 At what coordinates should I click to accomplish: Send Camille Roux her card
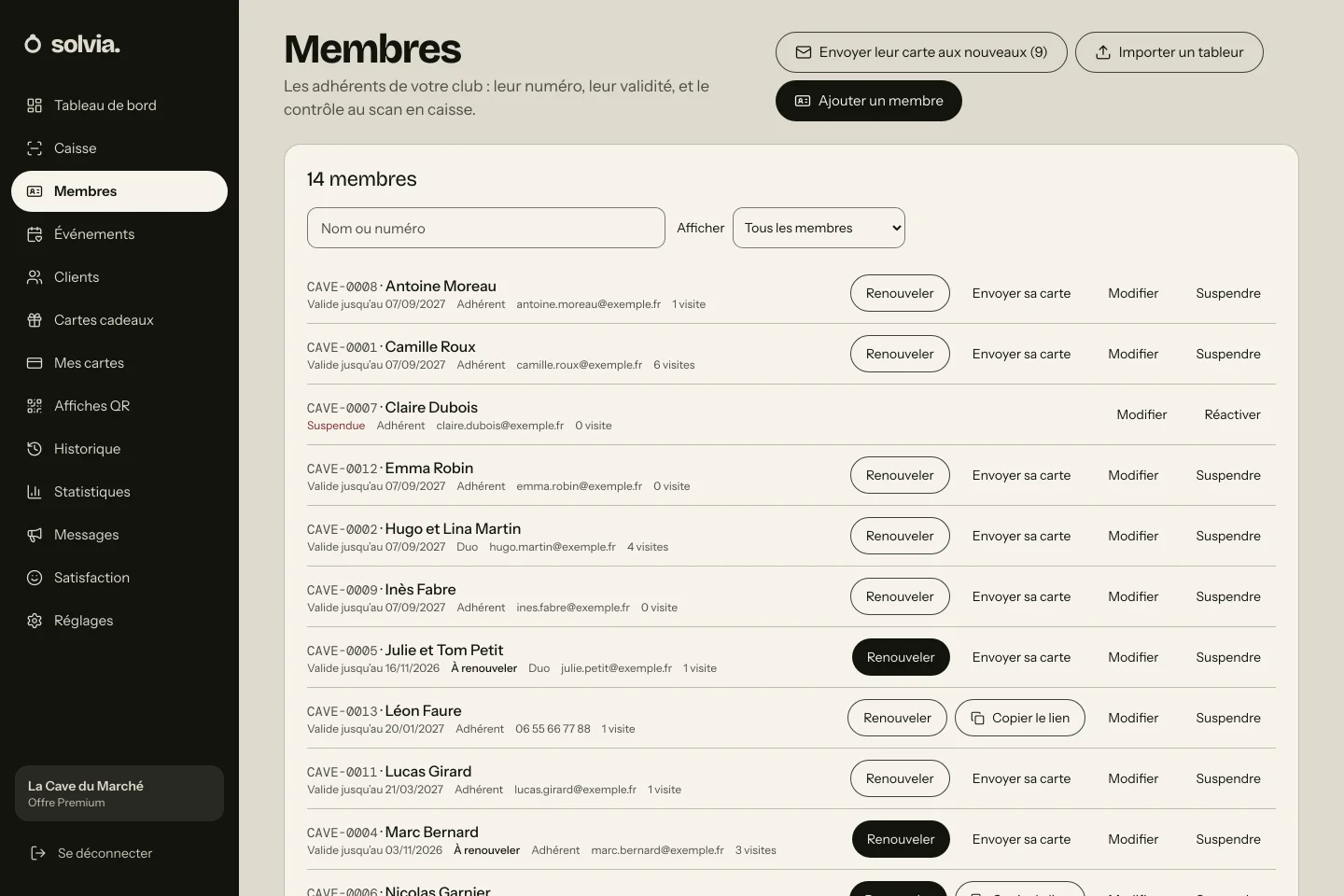(1021, 354)
